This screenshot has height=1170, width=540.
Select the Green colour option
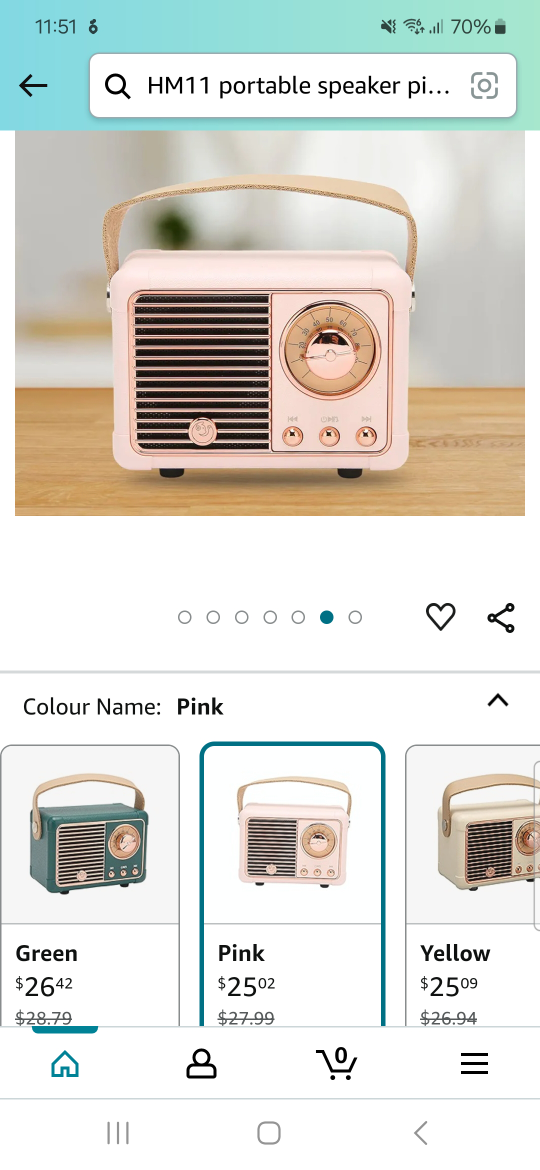click(x=90, y=886)
